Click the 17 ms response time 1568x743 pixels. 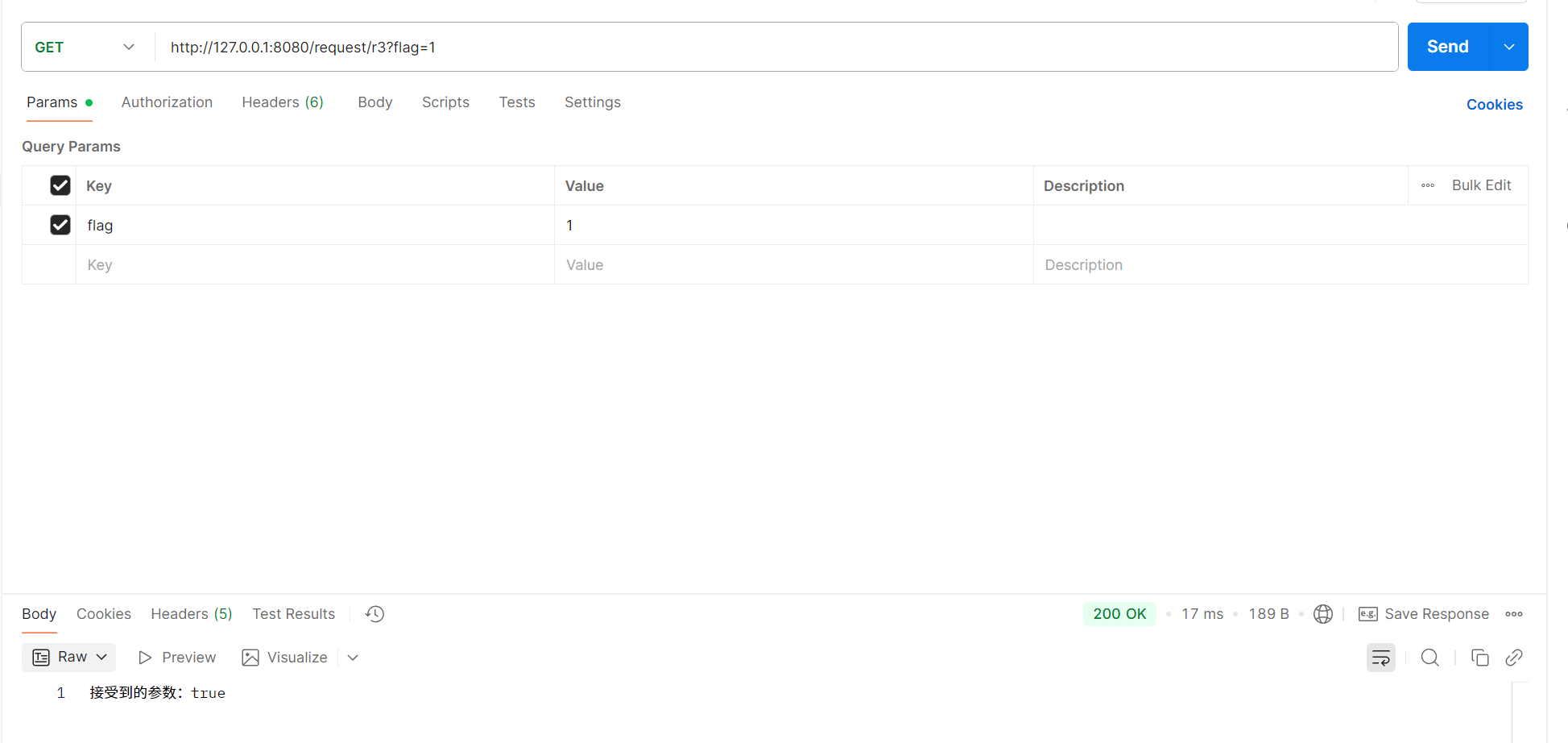1202,614
